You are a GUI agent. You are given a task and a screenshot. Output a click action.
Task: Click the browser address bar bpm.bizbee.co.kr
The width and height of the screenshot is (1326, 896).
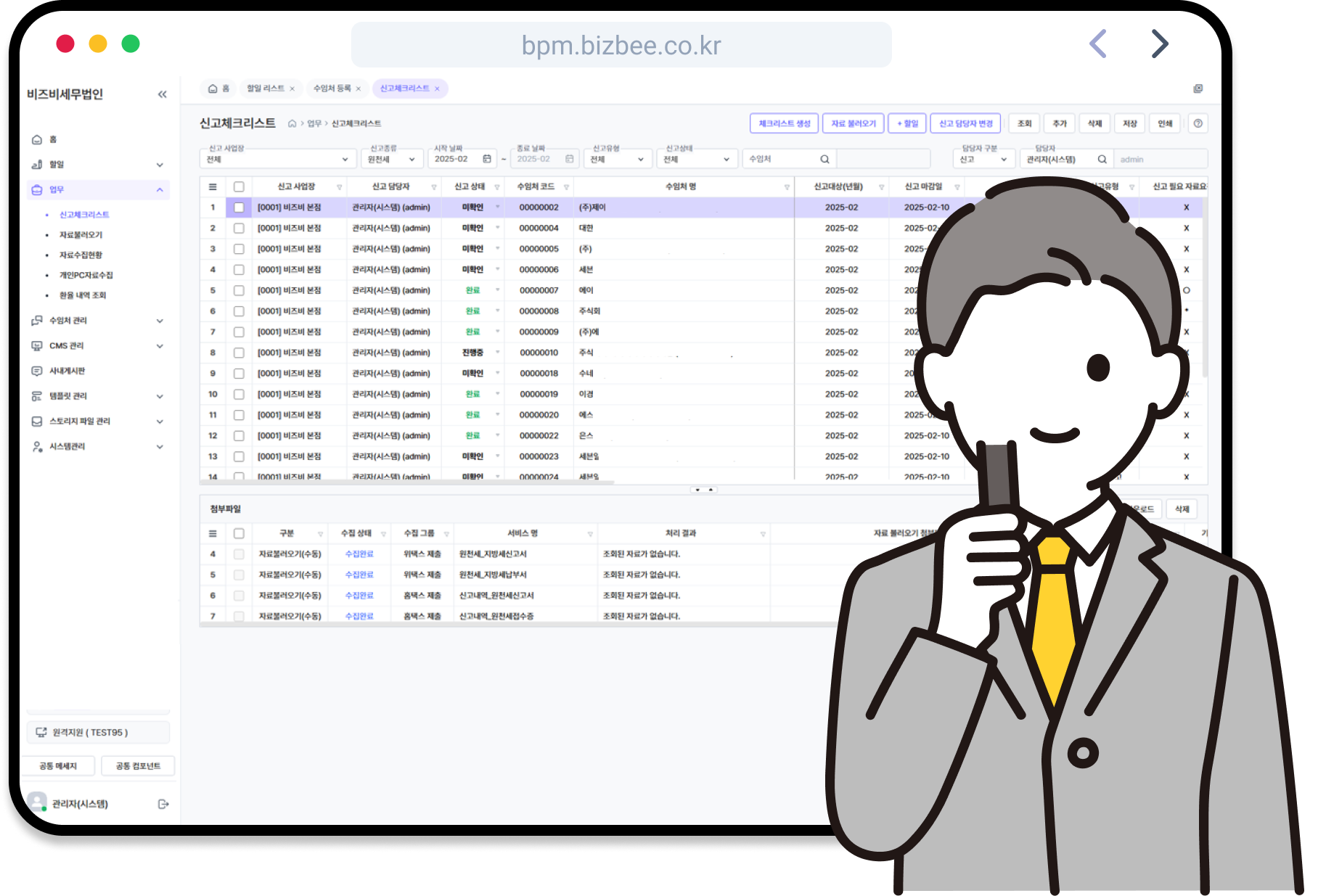621,45
